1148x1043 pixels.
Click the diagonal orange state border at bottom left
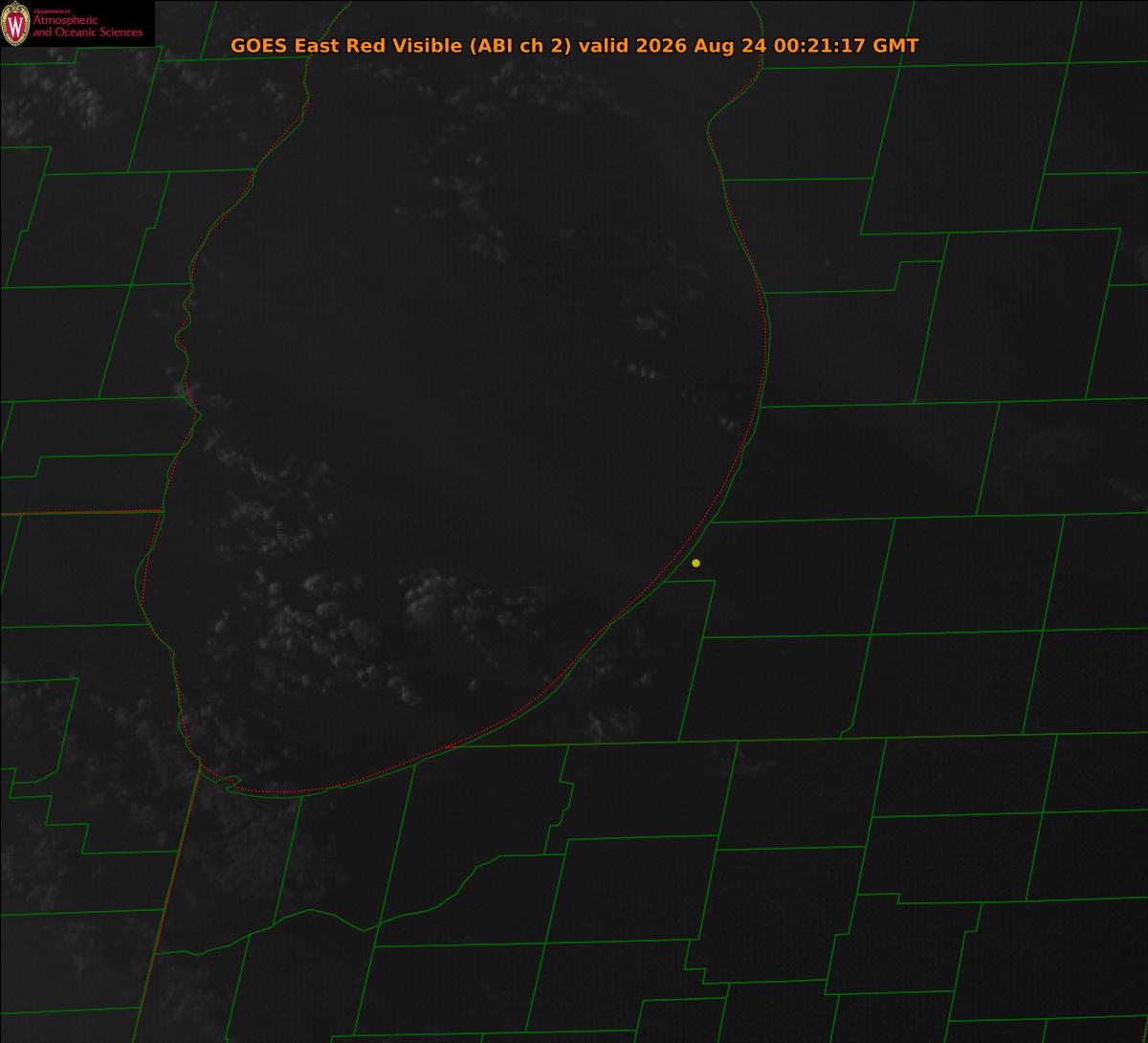pos(166,902)
